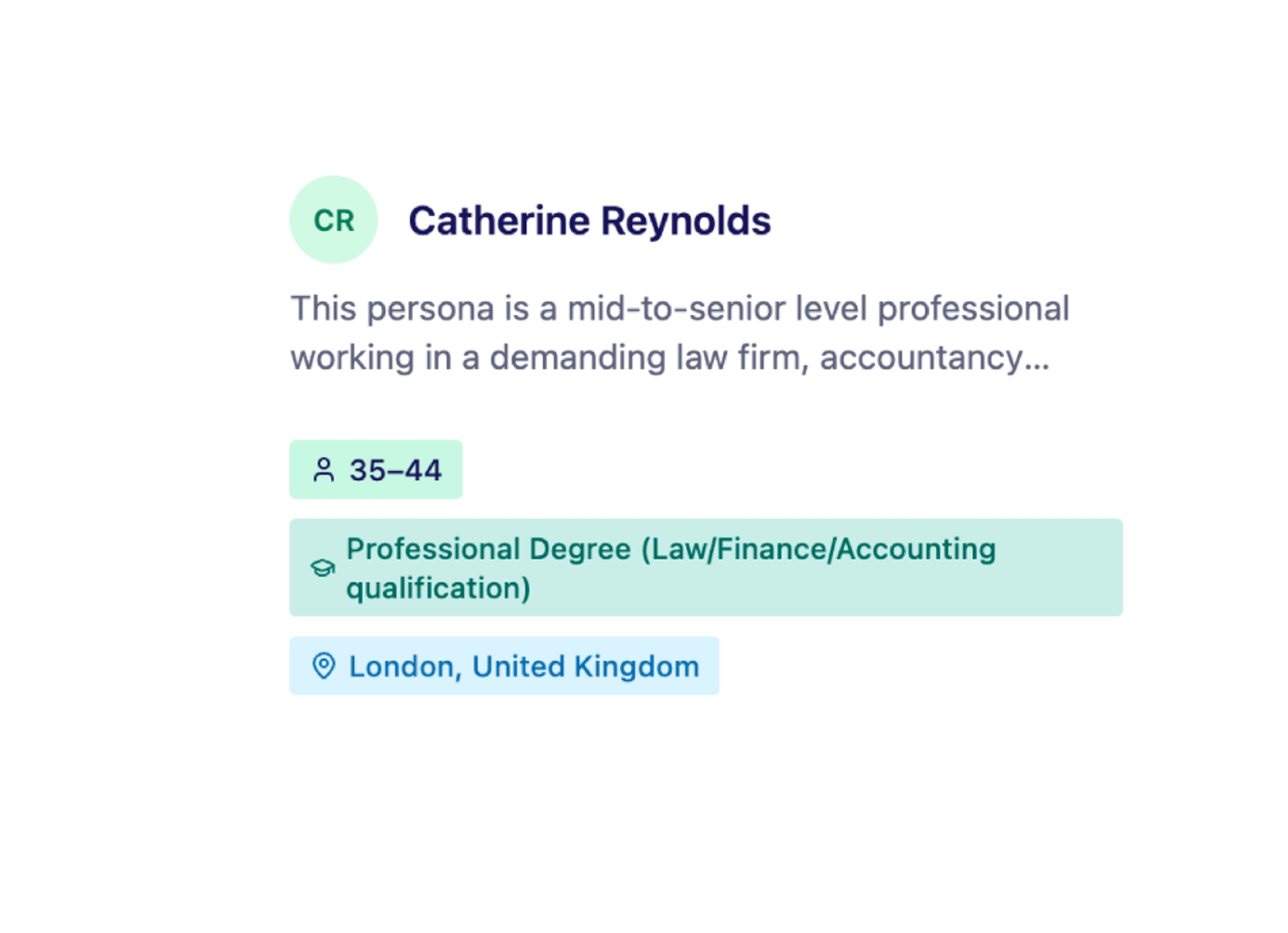Click the surname "Reynolds" in the heading
1288x933 pixels.
686,221
